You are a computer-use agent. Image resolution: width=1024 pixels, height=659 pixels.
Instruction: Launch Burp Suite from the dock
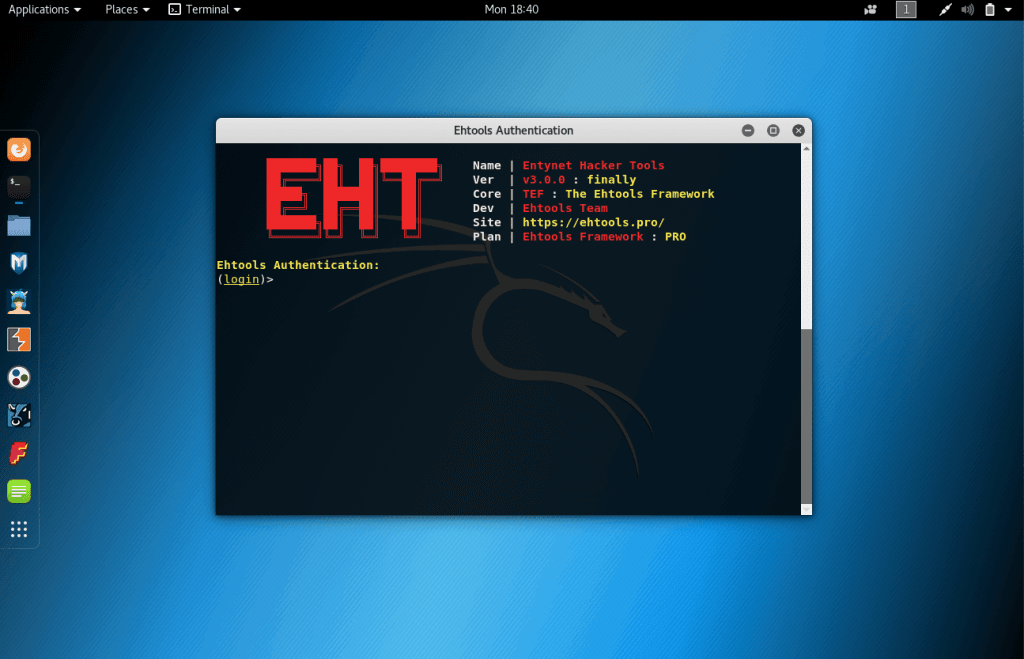(19, 340)
